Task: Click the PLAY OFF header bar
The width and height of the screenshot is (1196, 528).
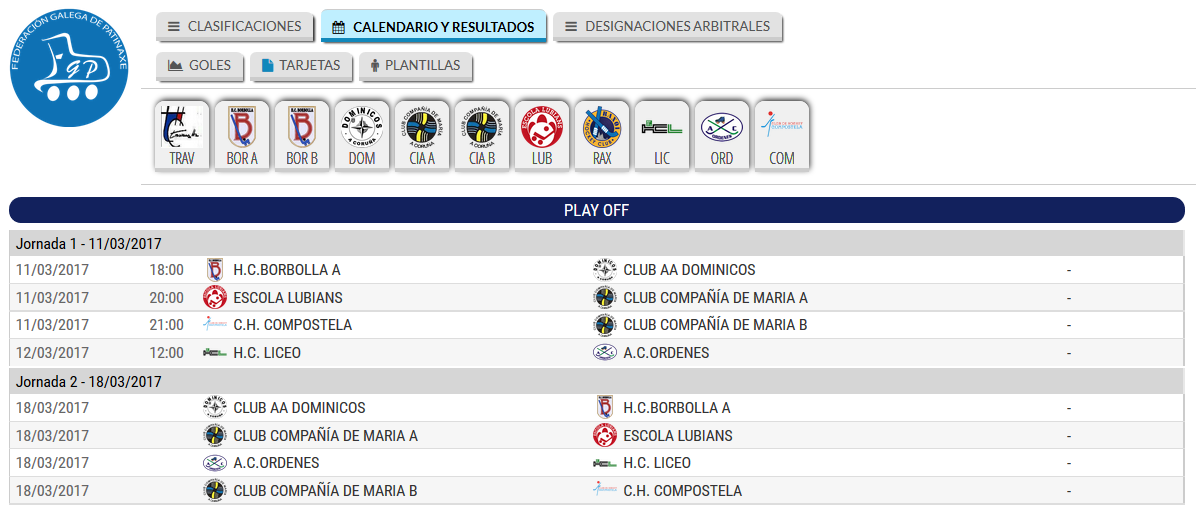Action: click(596, 211)
